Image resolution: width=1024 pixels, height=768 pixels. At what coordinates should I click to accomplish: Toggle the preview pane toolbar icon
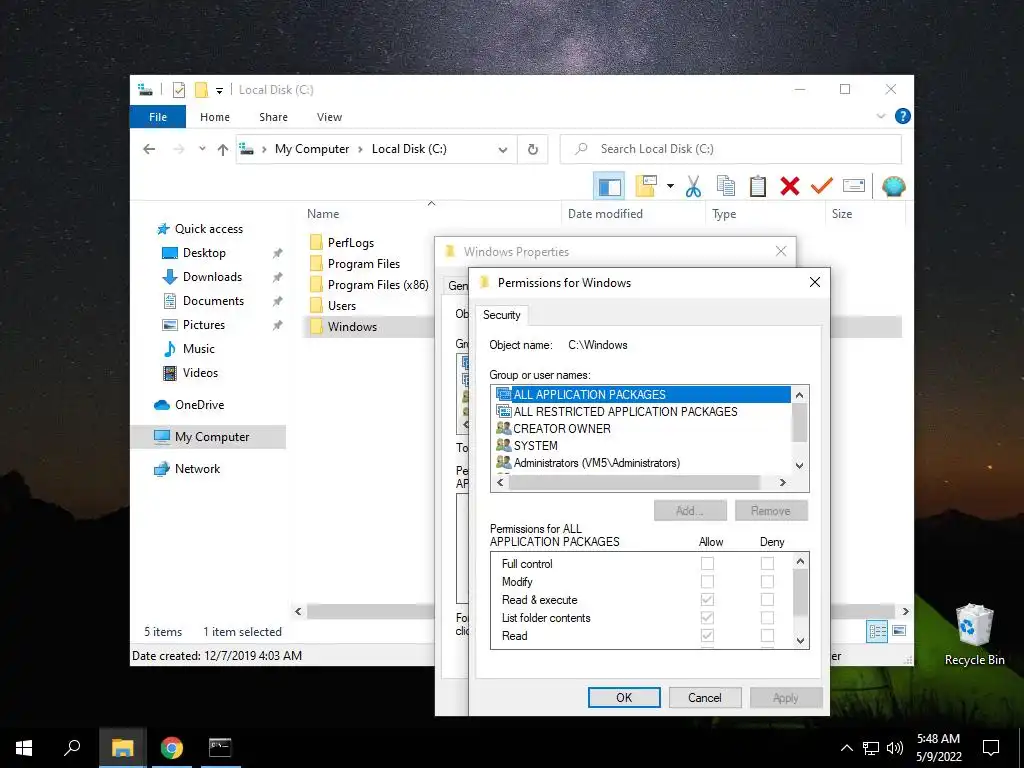coord(609,187)
